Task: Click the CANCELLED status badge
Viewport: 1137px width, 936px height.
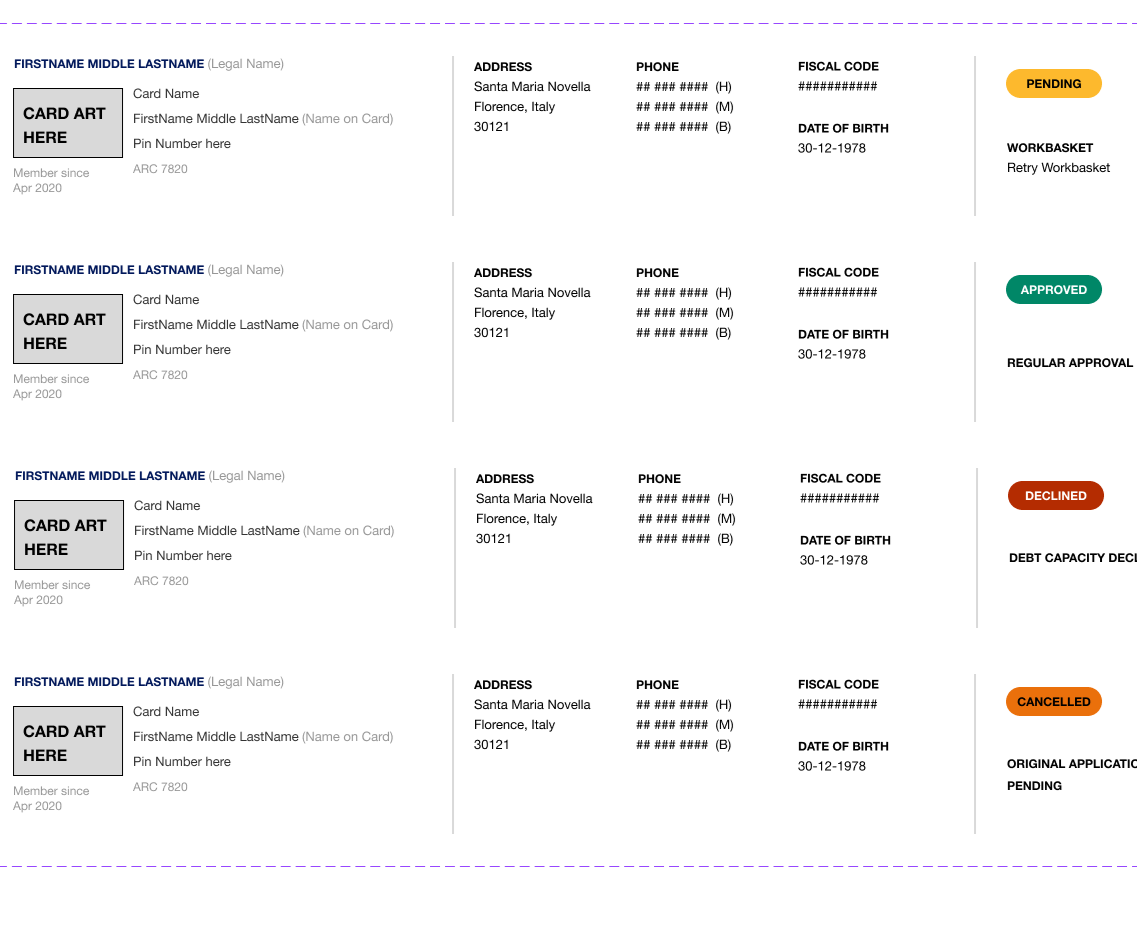Action: [1053, 701]
